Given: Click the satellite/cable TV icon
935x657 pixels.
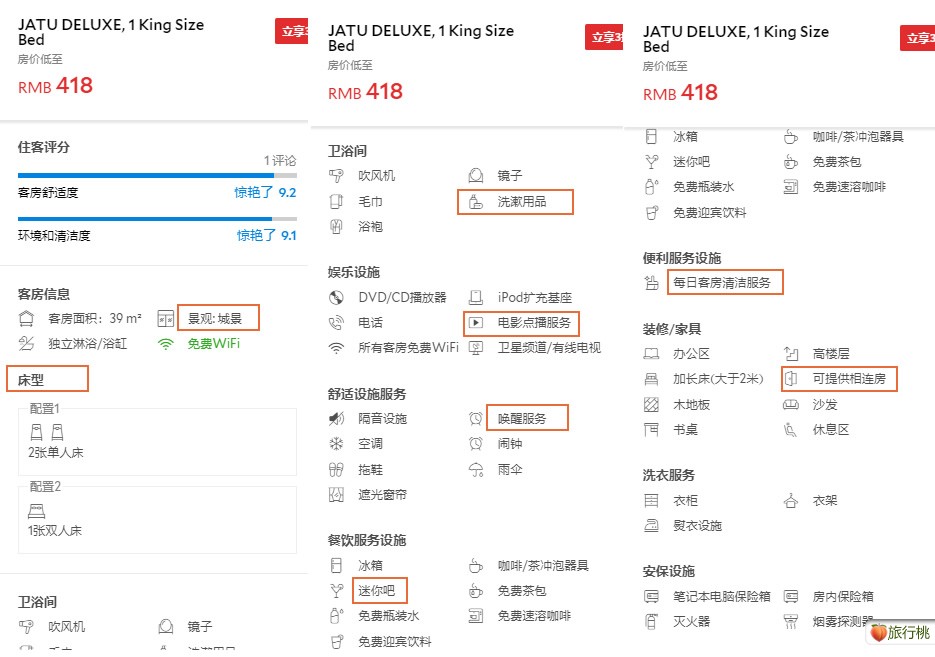Looking at the screenshot, I should coord(476,348).
